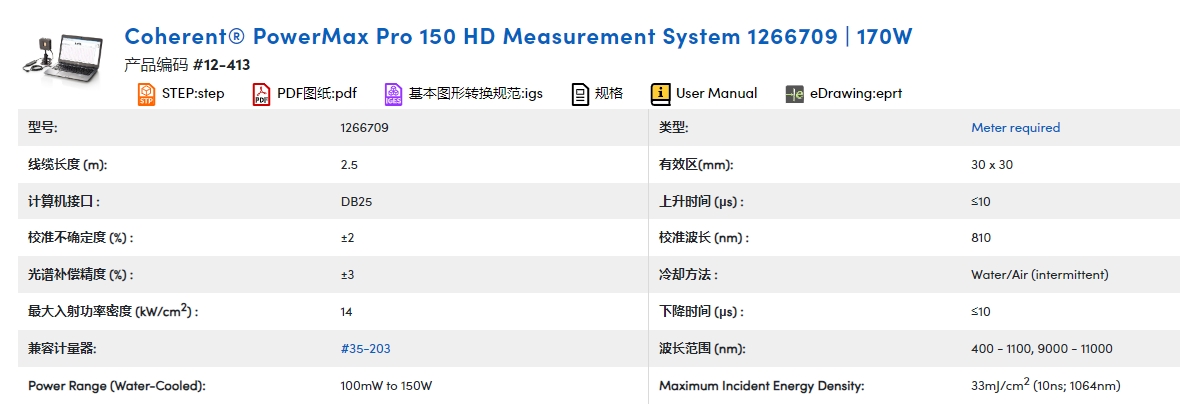Click the 400 - 1100, 9000 - 11000 value
1180x405 pixels.
(1042, 349)
